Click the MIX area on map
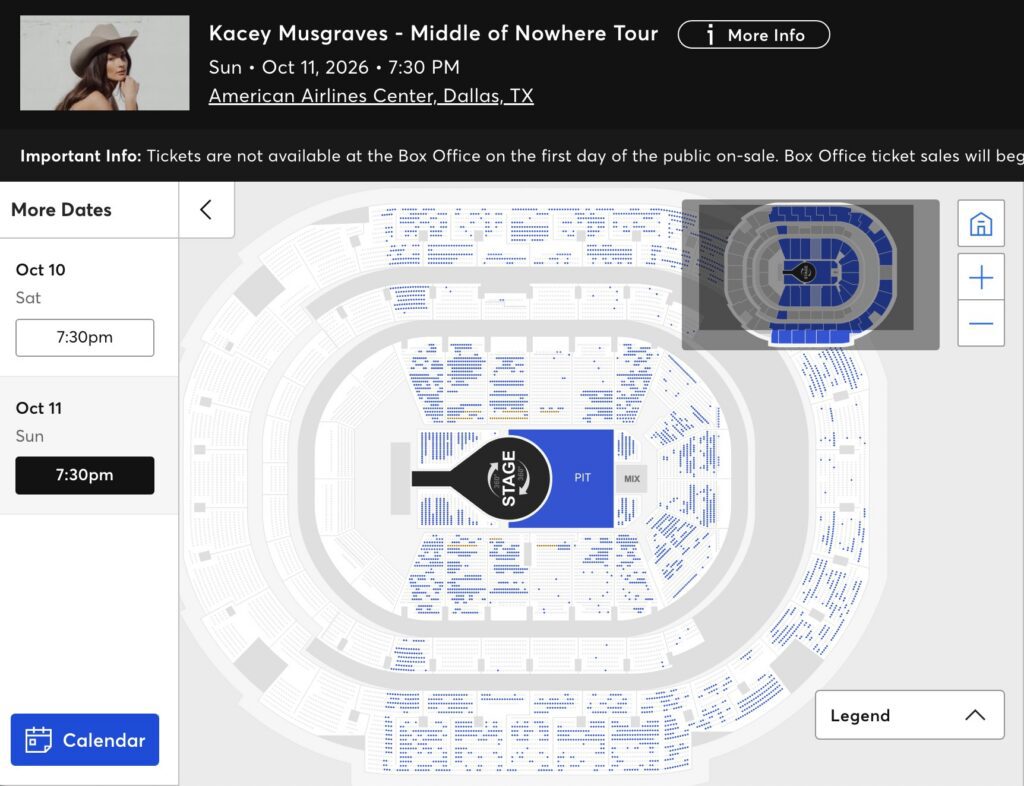1024x786 pixels. point(632,479)
